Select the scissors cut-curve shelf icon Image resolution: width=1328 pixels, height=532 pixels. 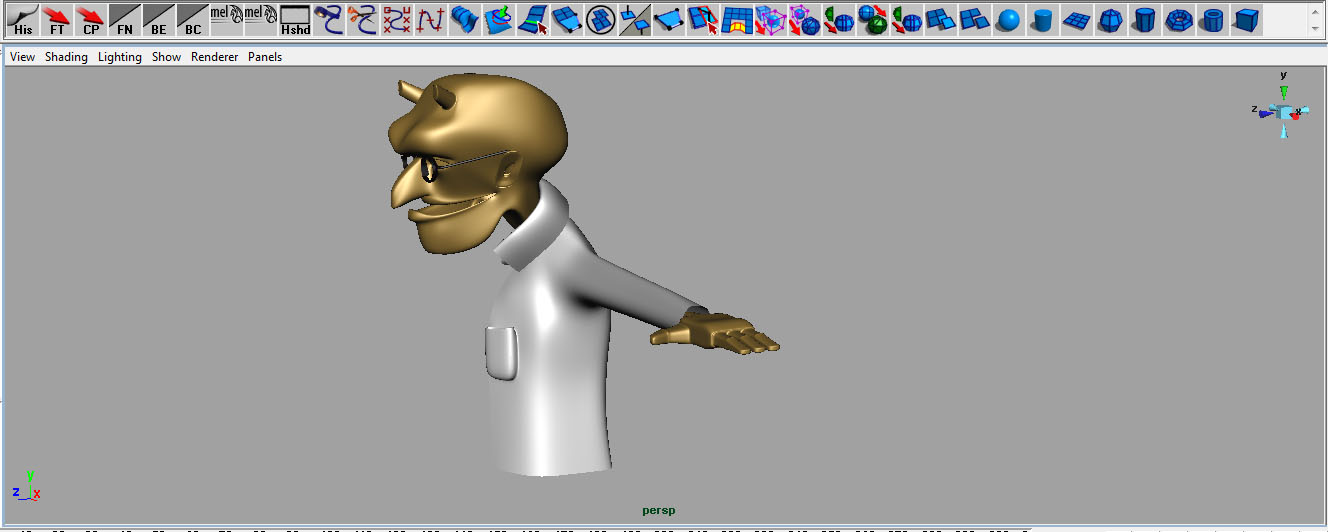pyautogui.click(x=363, y=20)
